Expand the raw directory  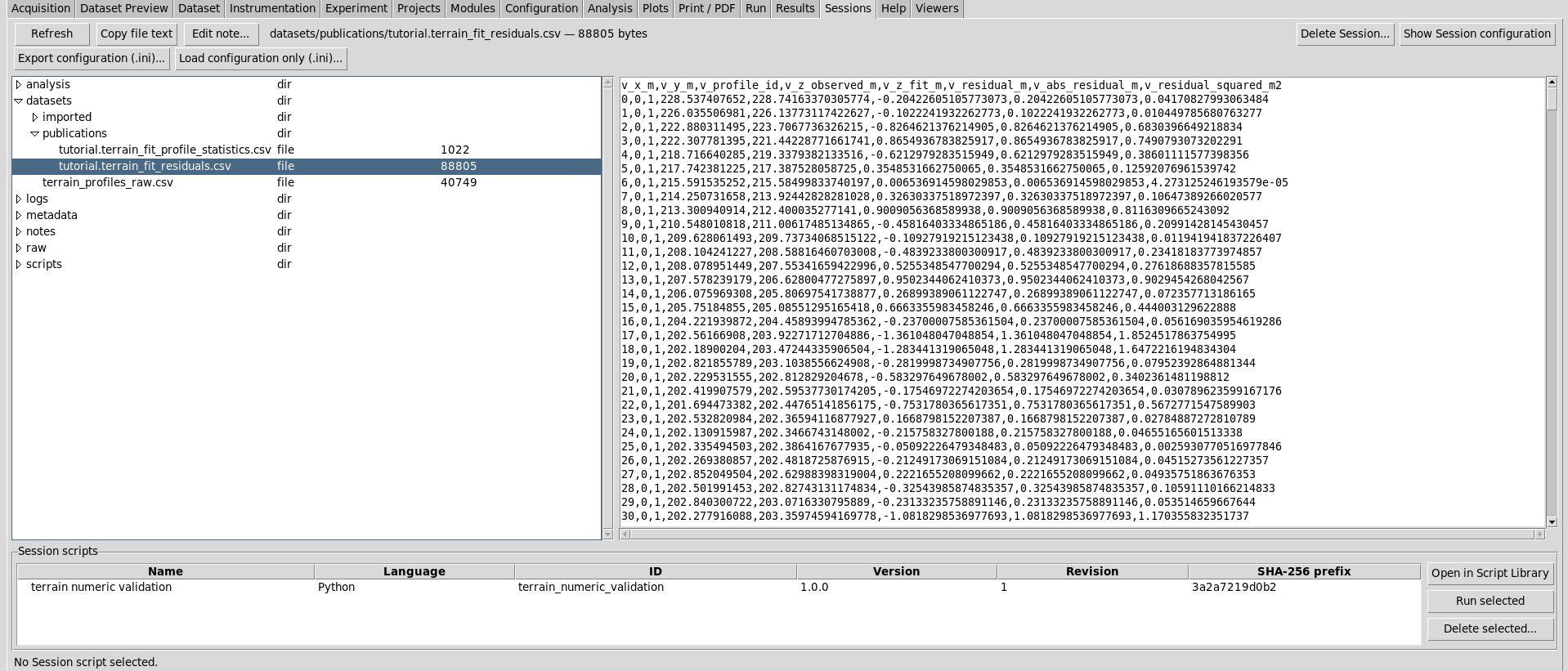point(19,248)
